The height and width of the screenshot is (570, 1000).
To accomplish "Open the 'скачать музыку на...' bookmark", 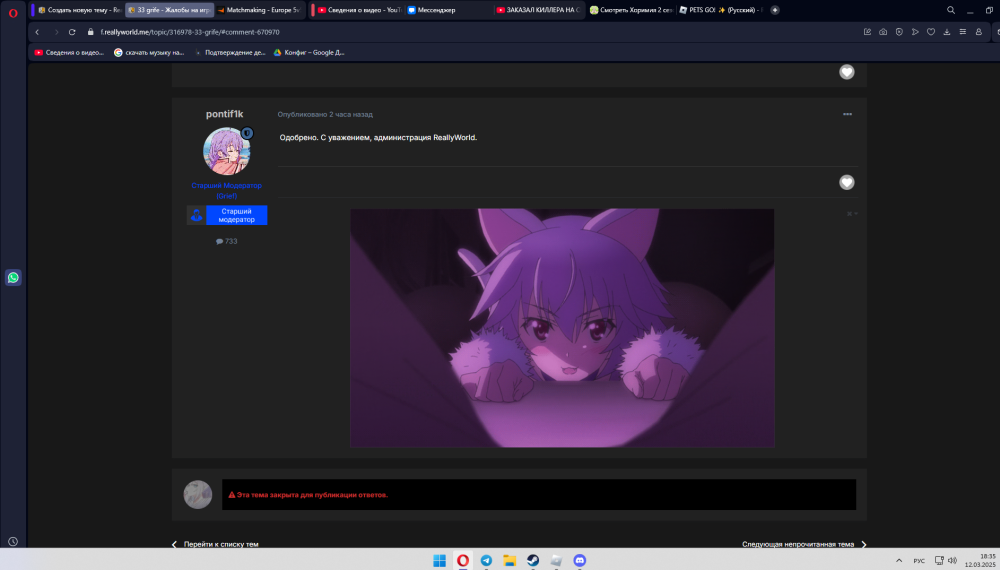I will point(149,52).
